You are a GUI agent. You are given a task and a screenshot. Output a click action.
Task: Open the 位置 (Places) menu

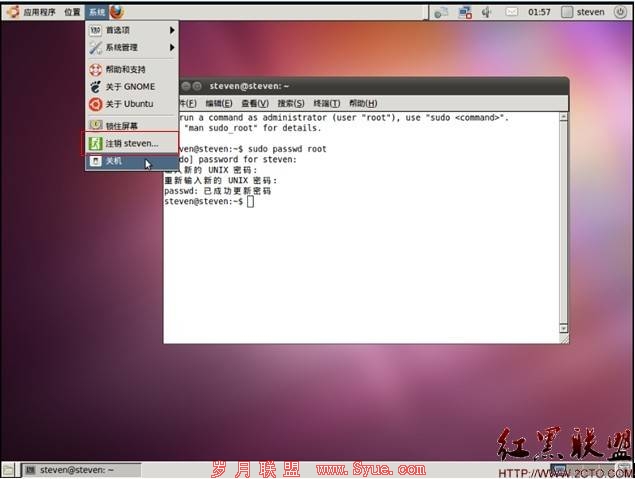72,12
